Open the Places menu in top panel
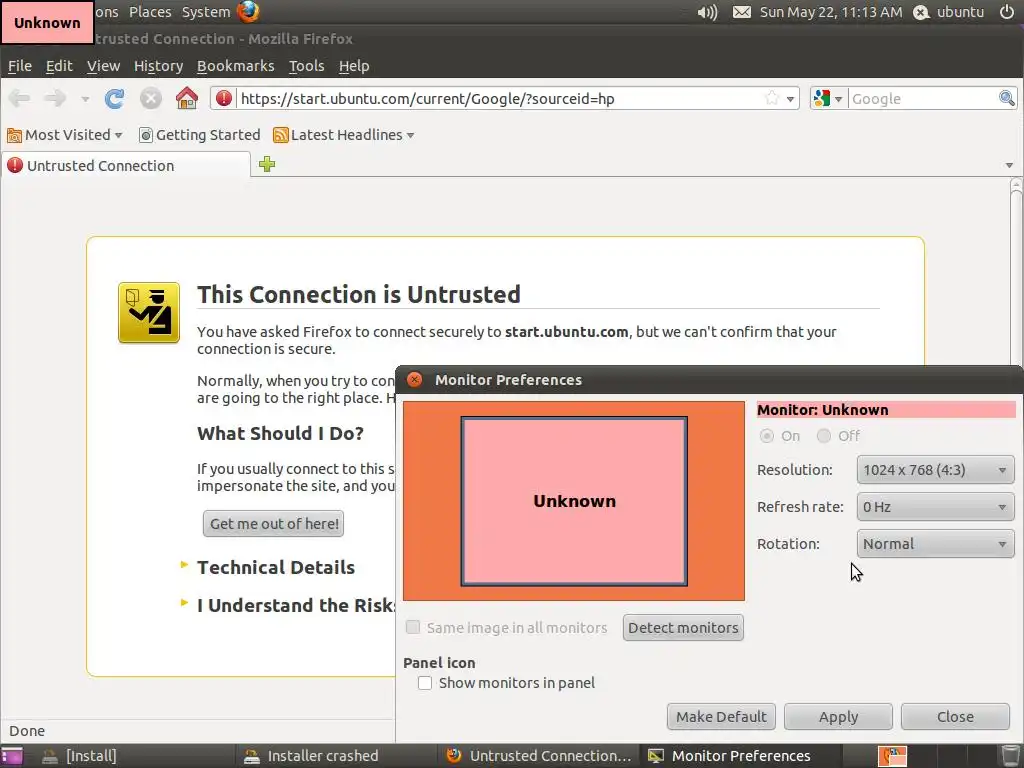Image resolution: width=1024 pixels, height=768 pixels. coord(150,12)
